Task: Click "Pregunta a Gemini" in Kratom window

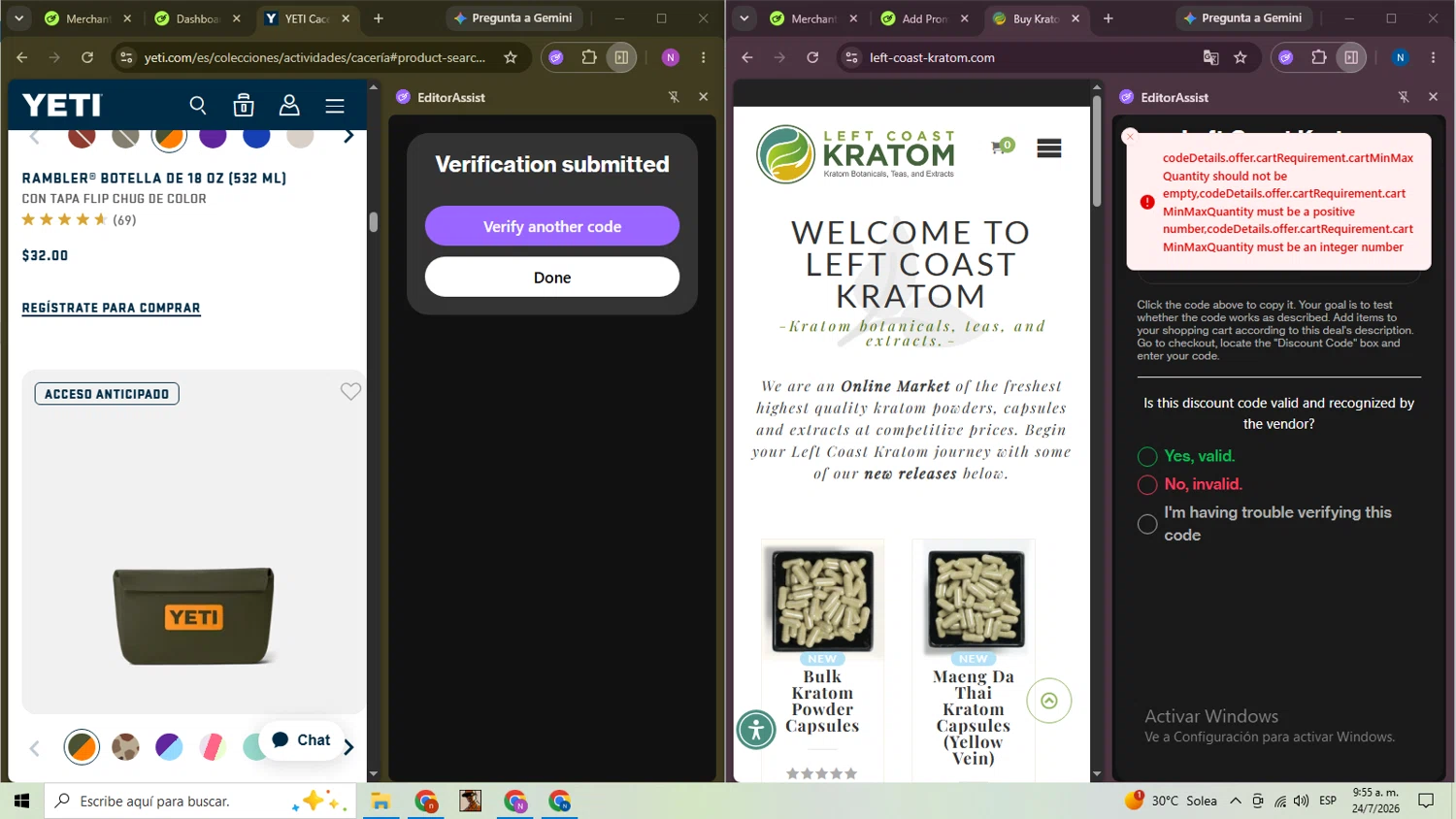Action: [x=1243, y=18]
